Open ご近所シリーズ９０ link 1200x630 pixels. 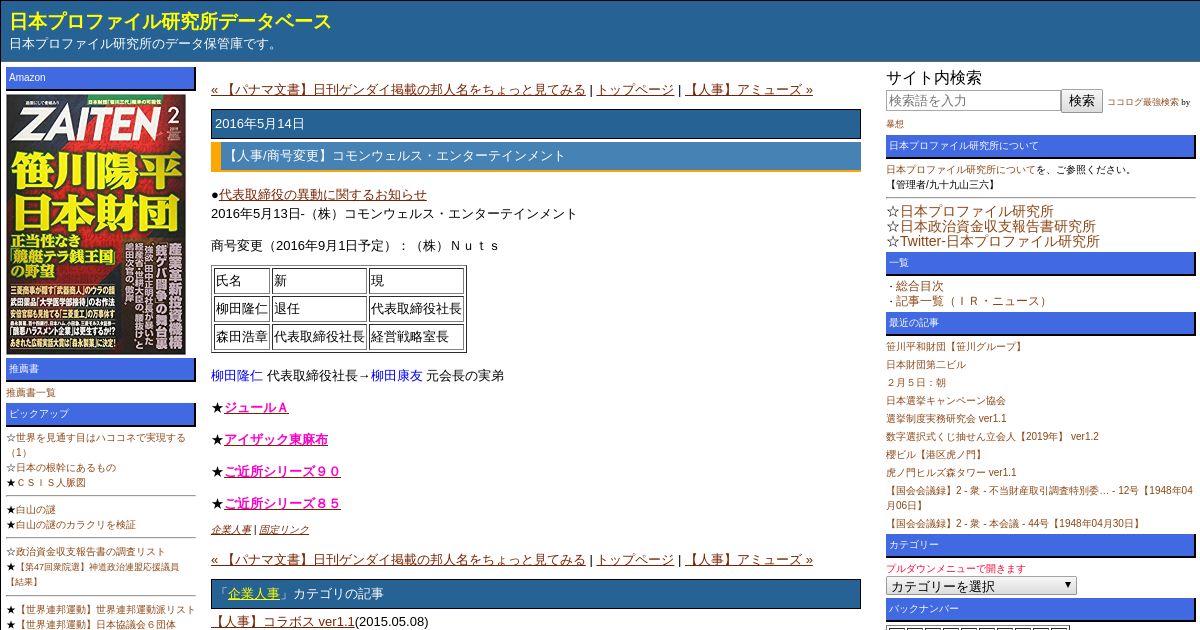(x=282, y=471)
